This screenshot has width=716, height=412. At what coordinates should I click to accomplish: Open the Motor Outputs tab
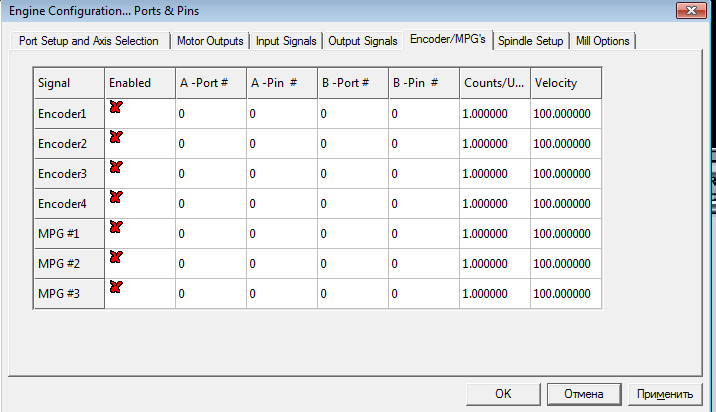coord(210,41)
